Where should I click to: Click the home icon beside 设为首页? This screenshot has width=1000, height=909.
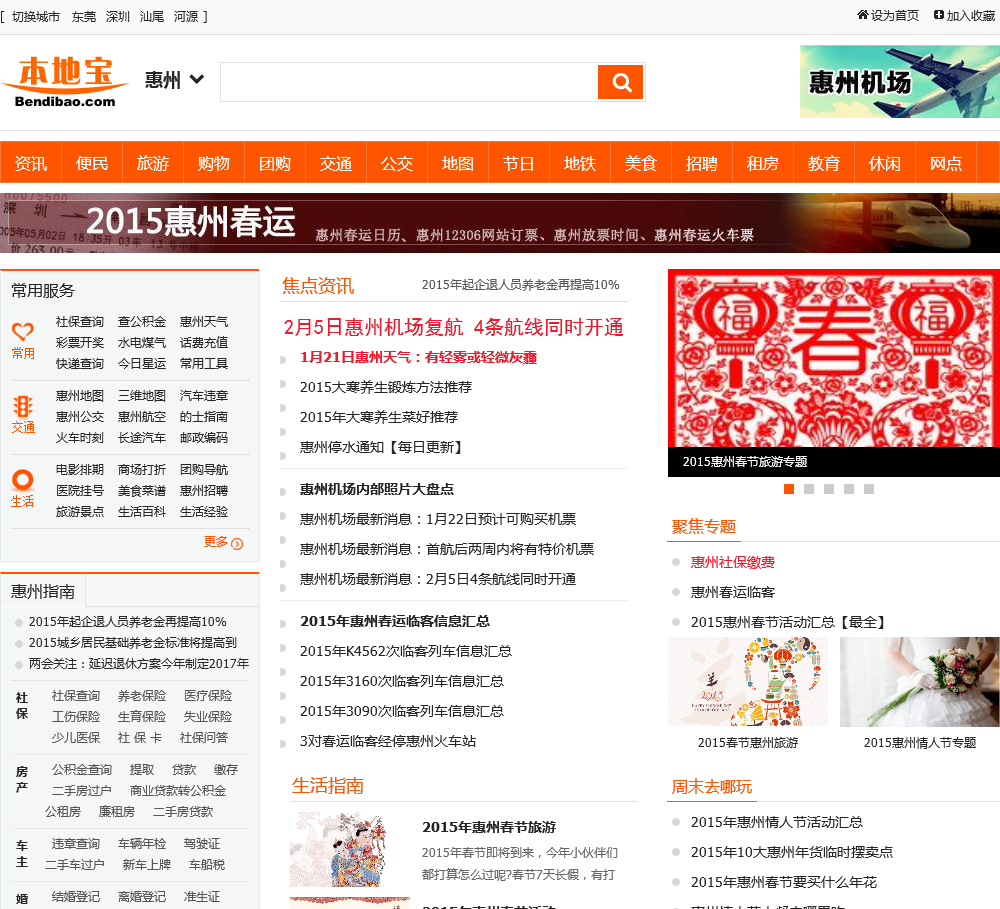[862, 15]
